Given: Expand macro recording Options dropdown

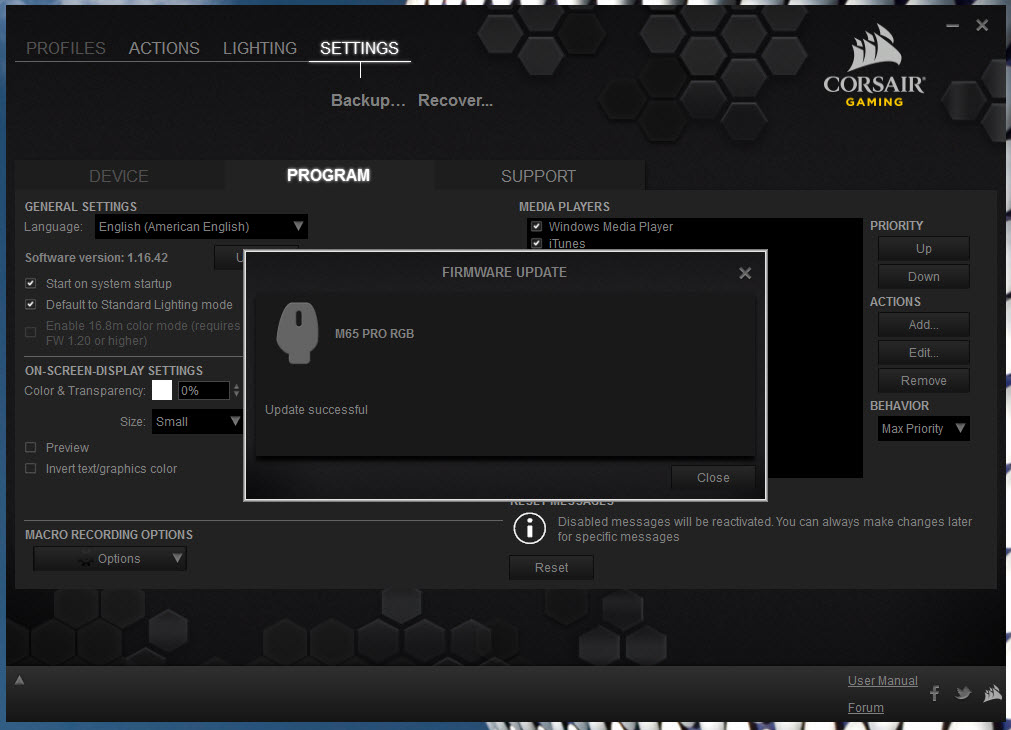Looking at the screenshot, I should click(x=110, y=558).
